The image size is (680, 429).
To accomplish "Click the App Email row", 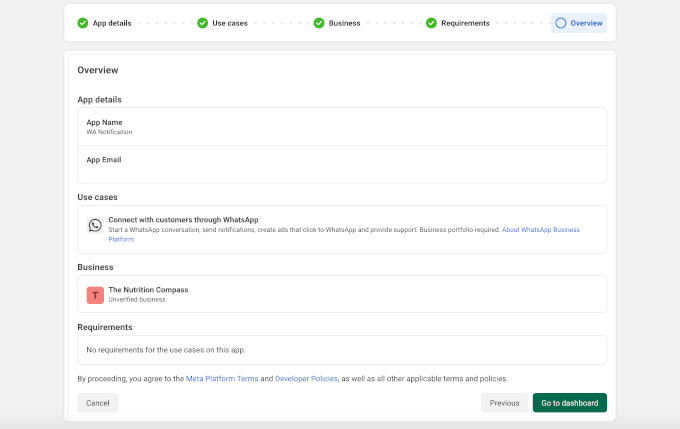I will click(341, 164).
